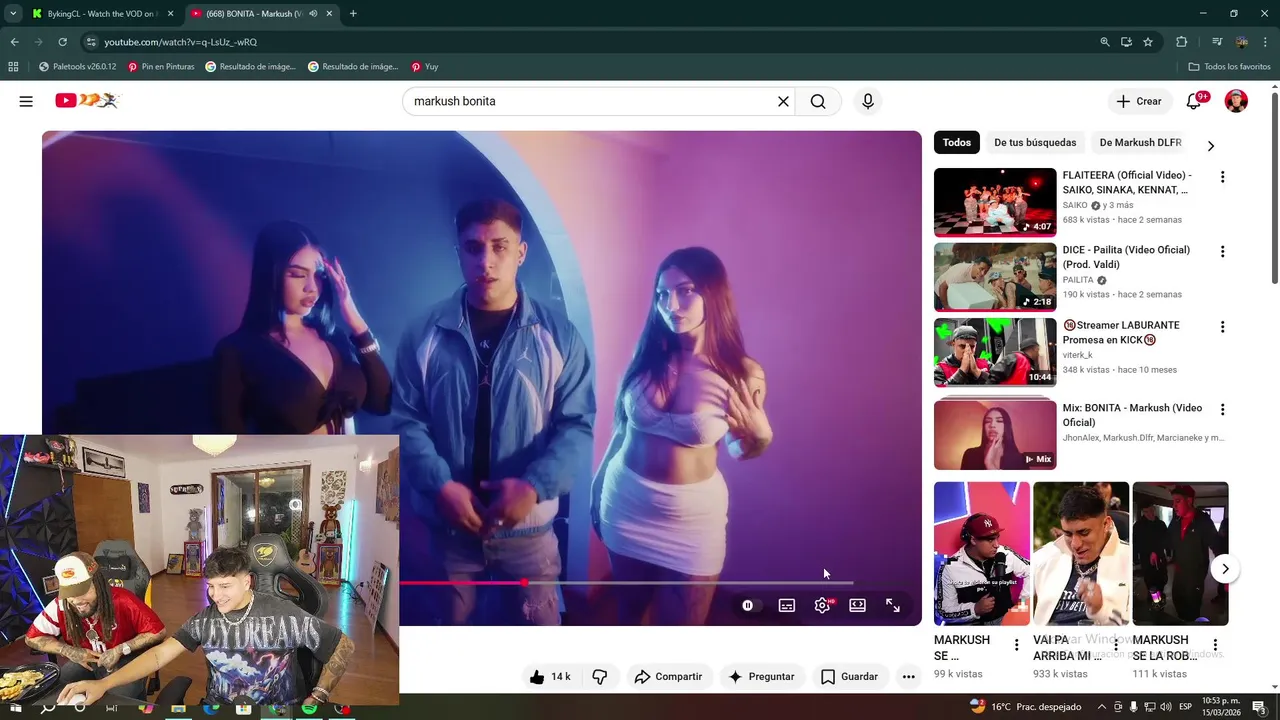This screenshot has height=720, width=1280.
Task: Switch to the BykingCL browser tab
Action: 102,14
